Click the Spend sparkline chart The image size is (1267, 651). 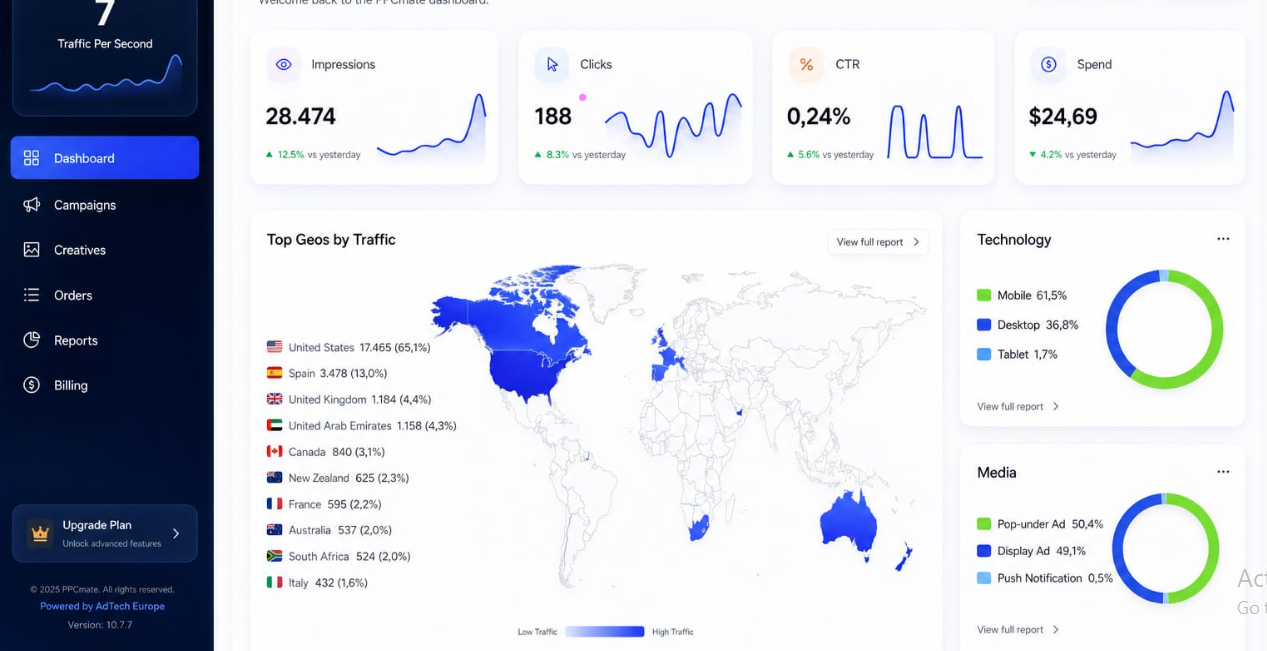coord(1182,126)
